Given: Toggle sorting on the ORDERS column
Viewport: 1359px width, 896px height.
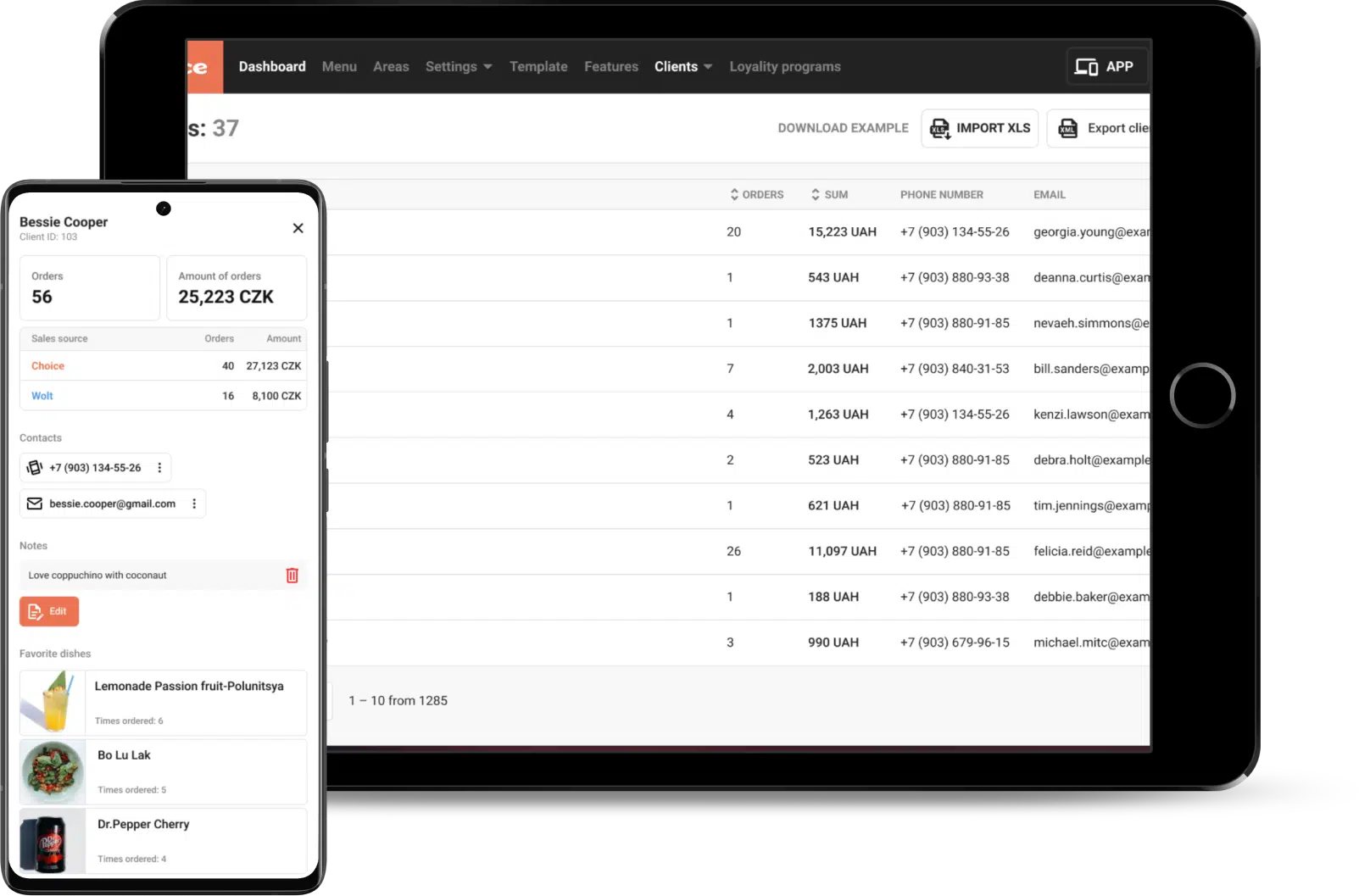Looking at the screenshot, I should click(734, 194).
